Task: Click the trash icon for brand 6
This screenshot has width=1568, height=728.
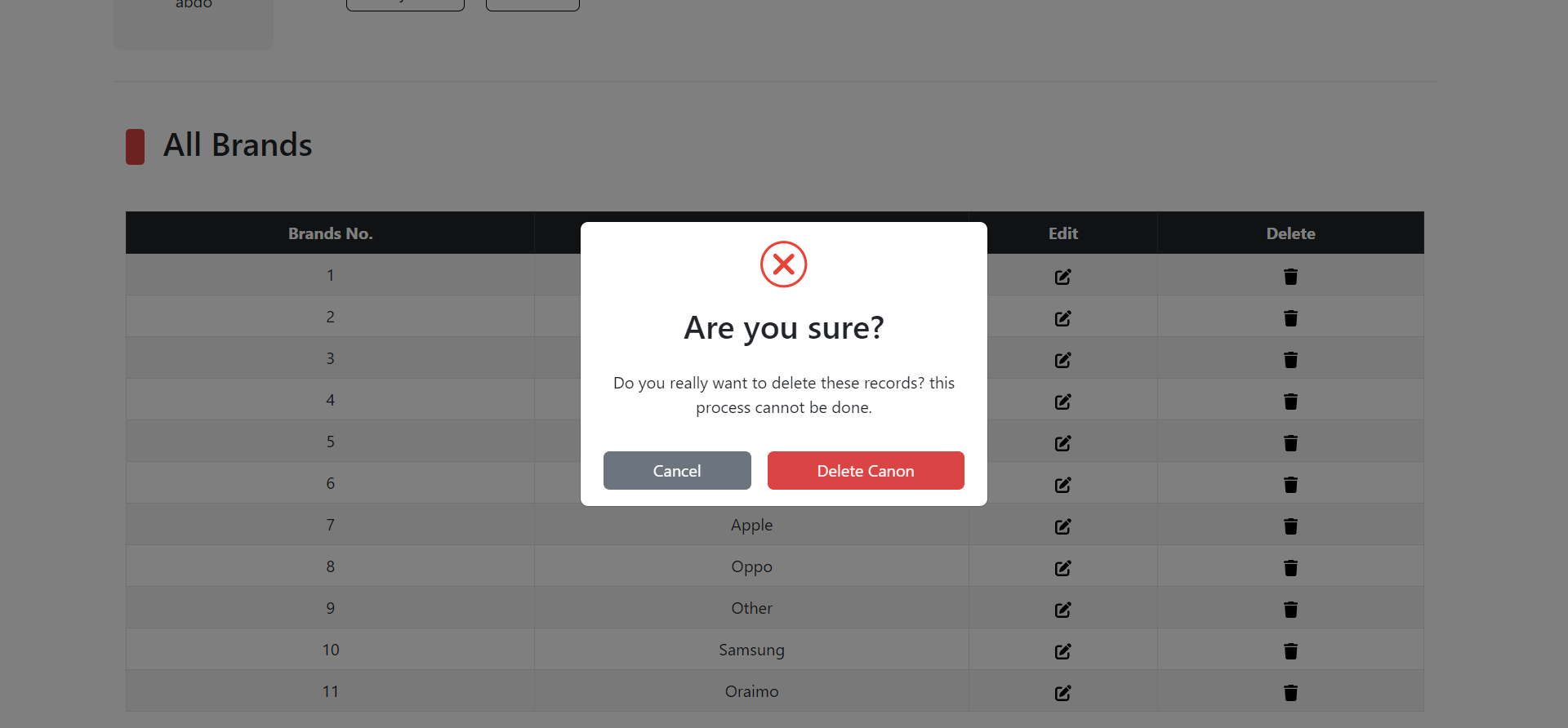Action: 1290,485
